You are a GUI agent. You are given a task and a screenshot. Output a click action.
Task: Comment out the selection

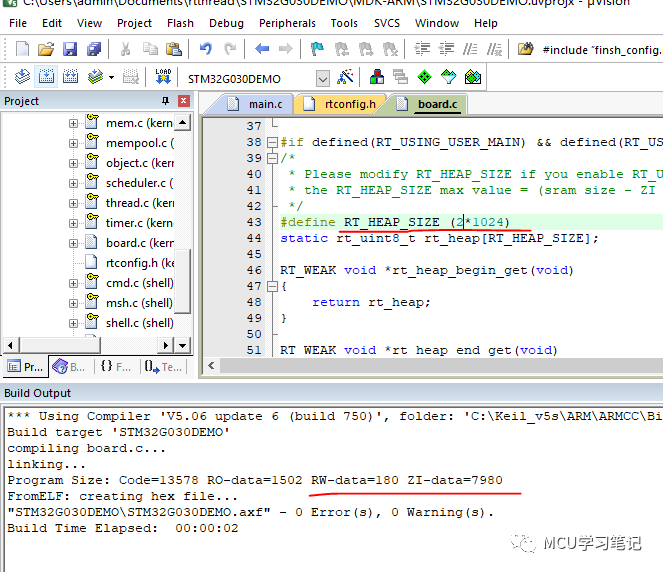[x=470, y=49]
